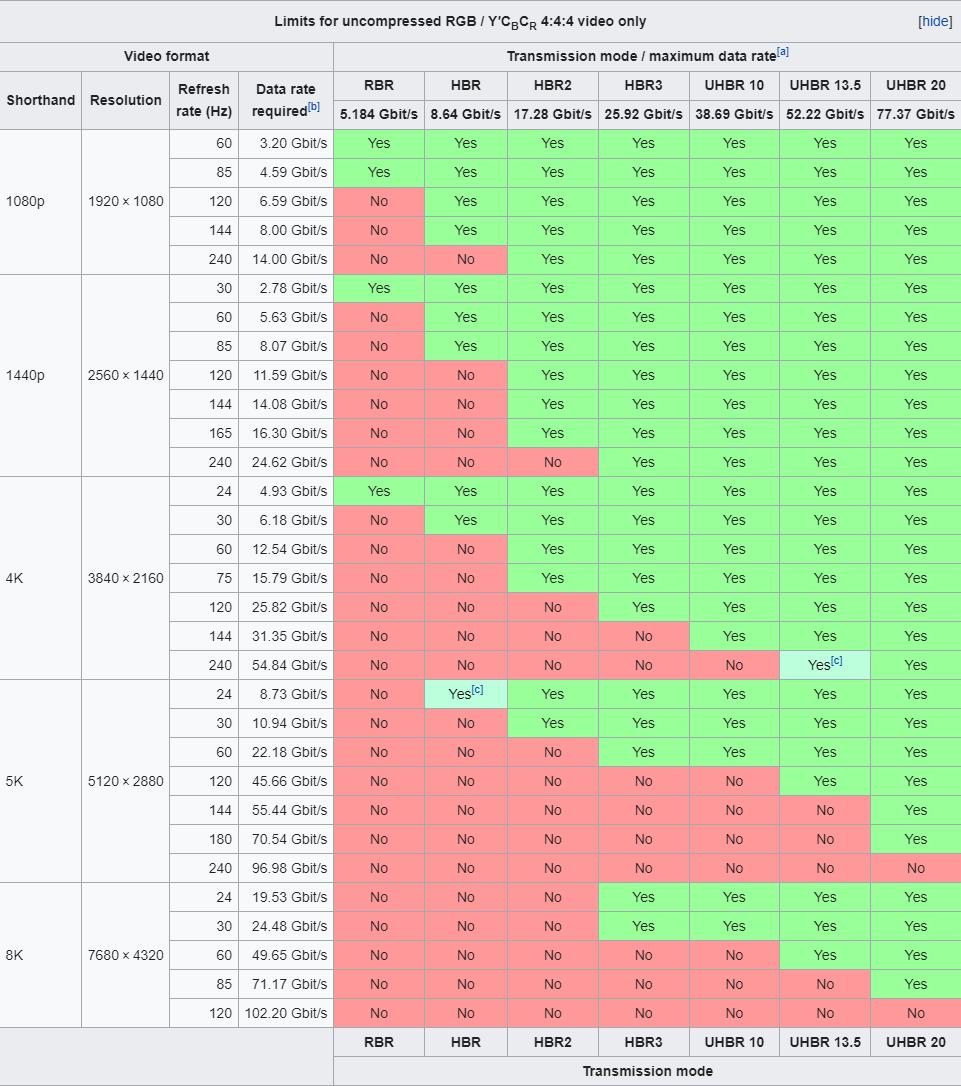Click the 5120 × 2880 resolution cell
Viewport: 961px width, 1086px height.
pyautogui.click(x=126, y=781)
